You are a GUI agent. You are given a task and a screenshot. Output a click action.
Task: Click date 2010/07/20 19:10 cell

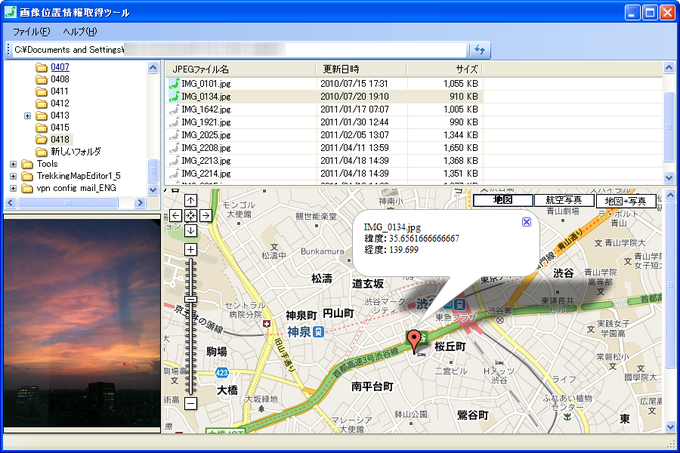[x=354, y=96]
